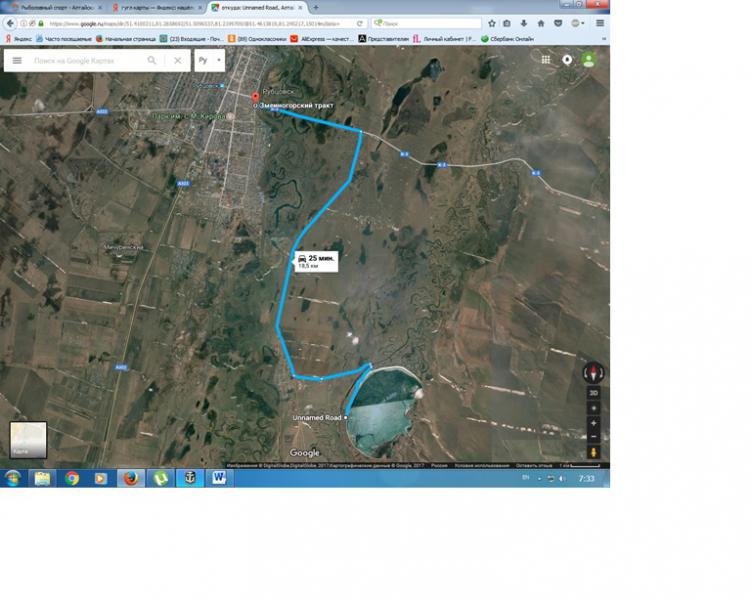Click into the Google Maps search field
The width and height of the screenshot is (751, 600).
tap(86, 60)
